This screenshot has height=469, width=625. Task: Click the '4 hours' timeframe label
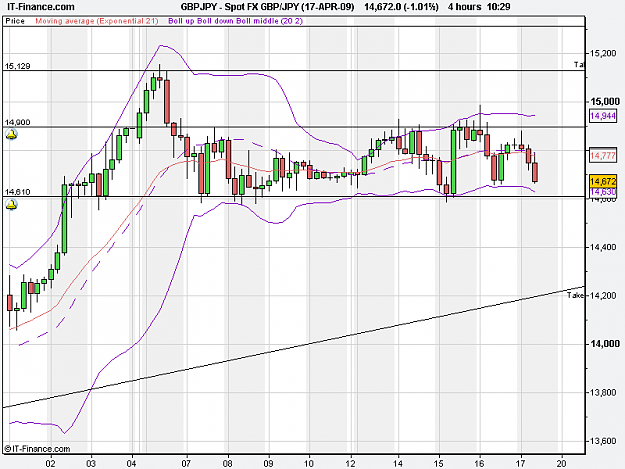(x=464, y=7)
